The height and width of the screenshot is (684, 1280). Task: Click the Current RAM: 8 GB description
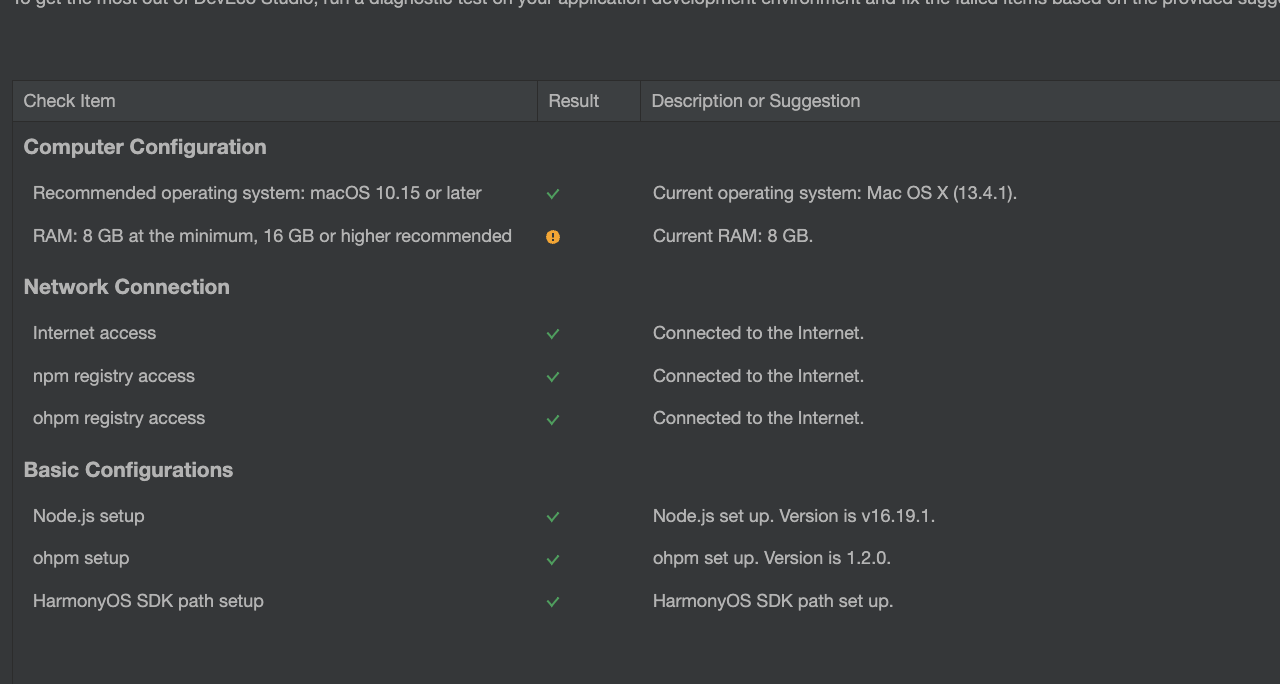(x=733, y=236)
